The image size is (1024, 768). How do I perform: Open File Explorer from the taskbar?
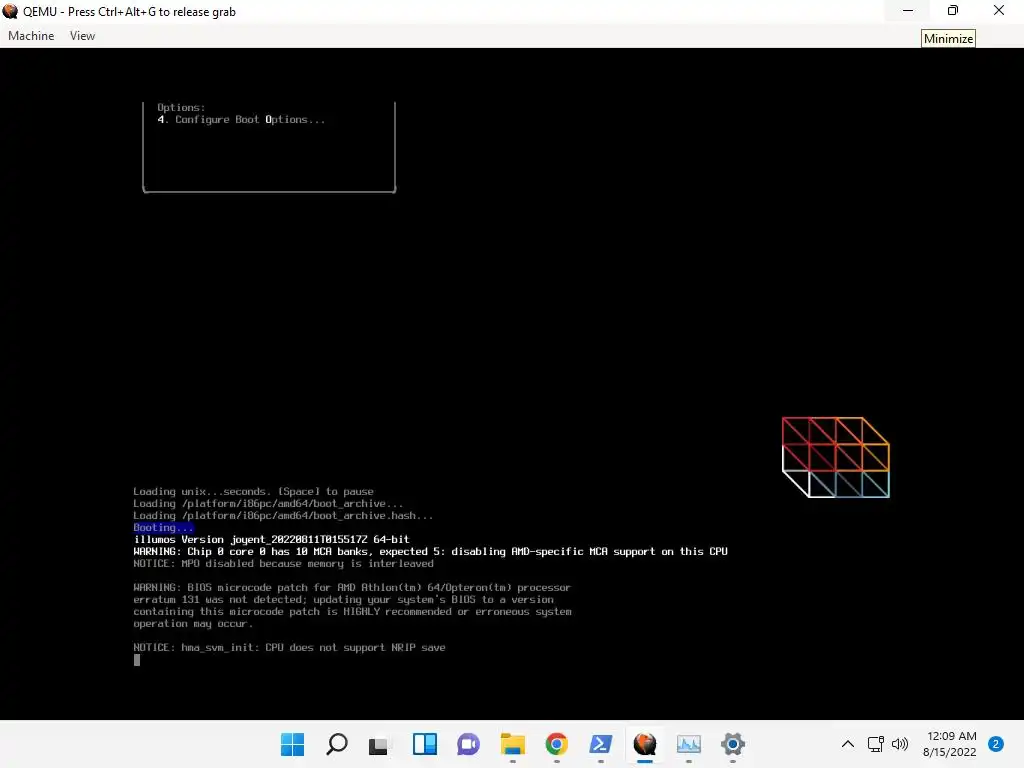click(513, 744)
